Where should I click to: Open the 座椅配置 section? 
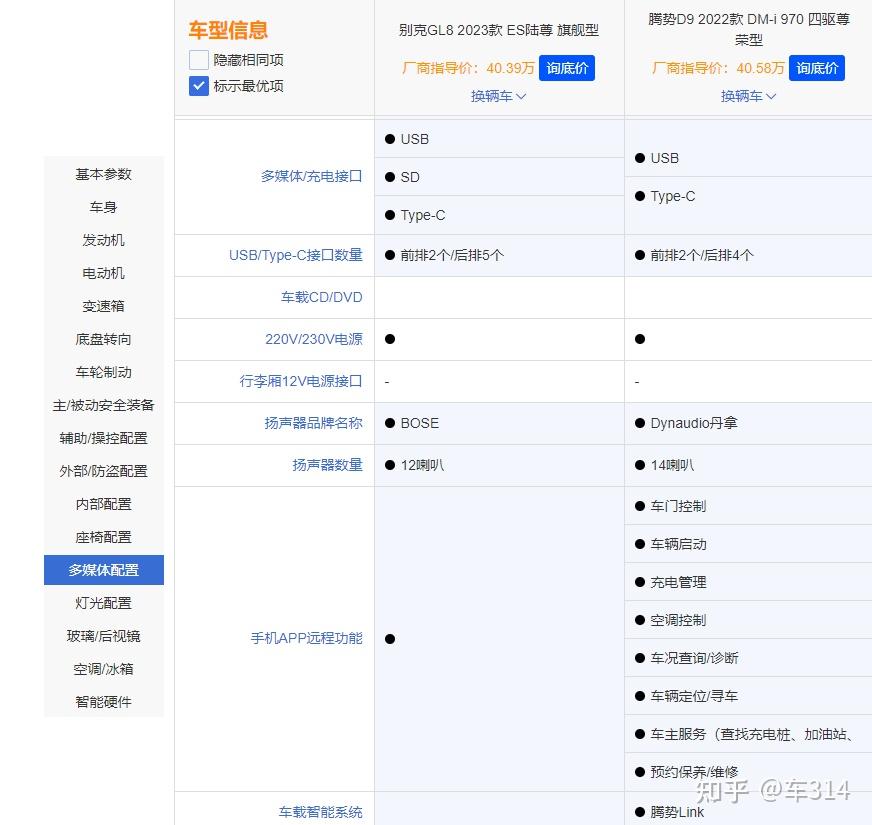pyautogui.click(x=102, y=537)
